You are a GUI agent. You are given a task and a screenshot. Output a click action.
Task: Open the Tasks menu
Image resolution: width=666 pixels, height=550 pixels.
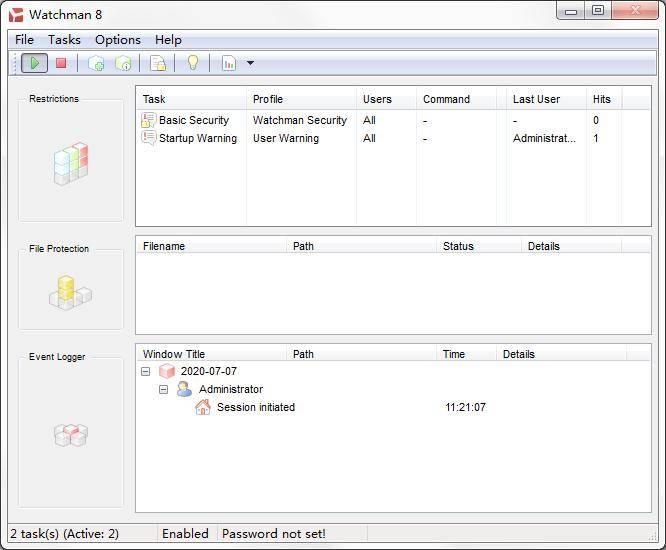[64, 40]
